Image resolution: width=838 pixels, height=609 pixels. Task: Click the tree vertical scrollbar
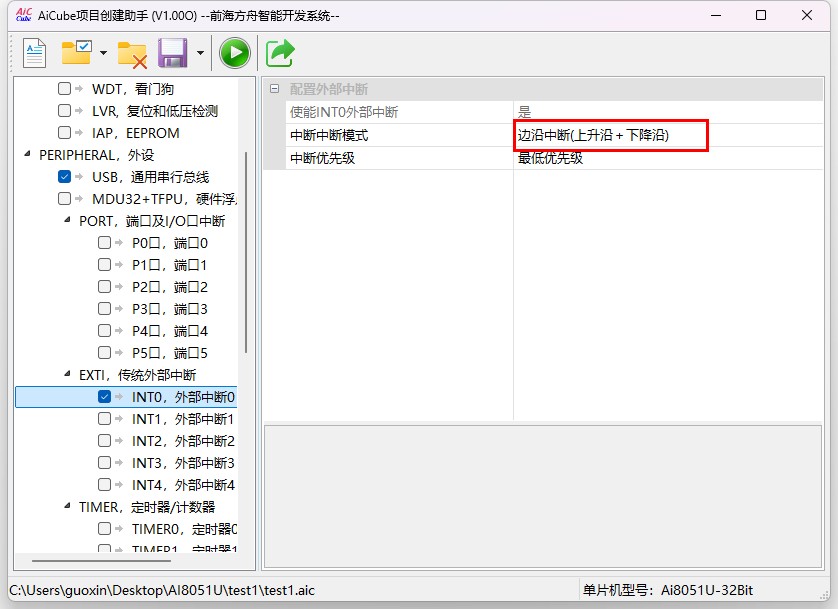click(246, 252)
